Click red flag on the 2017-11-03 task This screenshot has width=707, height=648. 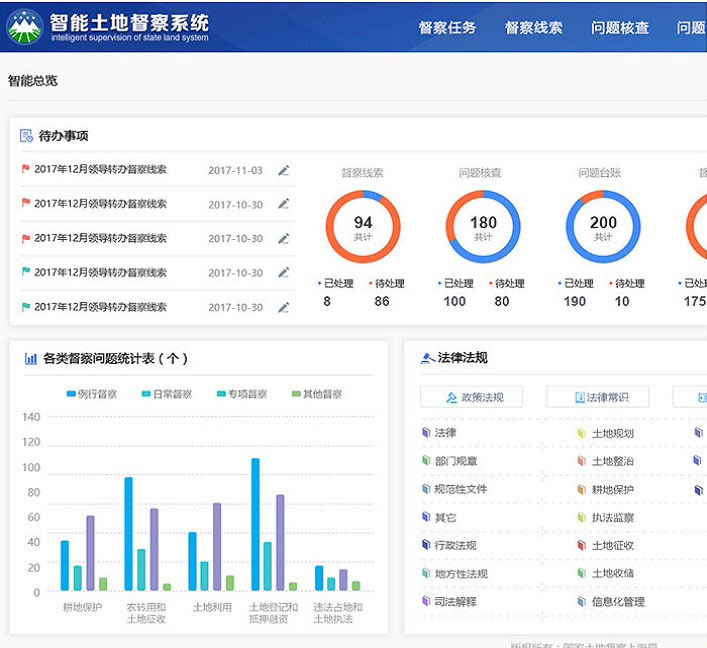click(x=26, y=169)
